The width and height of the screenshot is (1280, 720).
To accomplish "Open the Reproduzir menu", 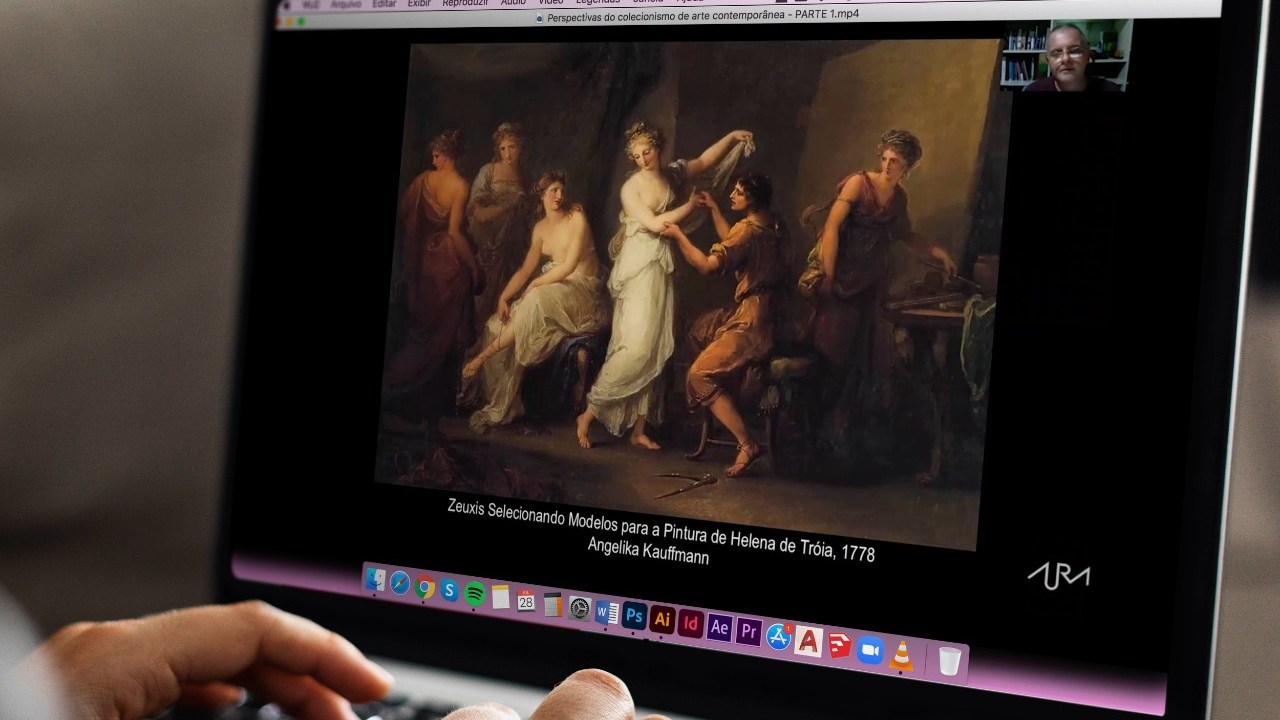I will coord(465,4).
